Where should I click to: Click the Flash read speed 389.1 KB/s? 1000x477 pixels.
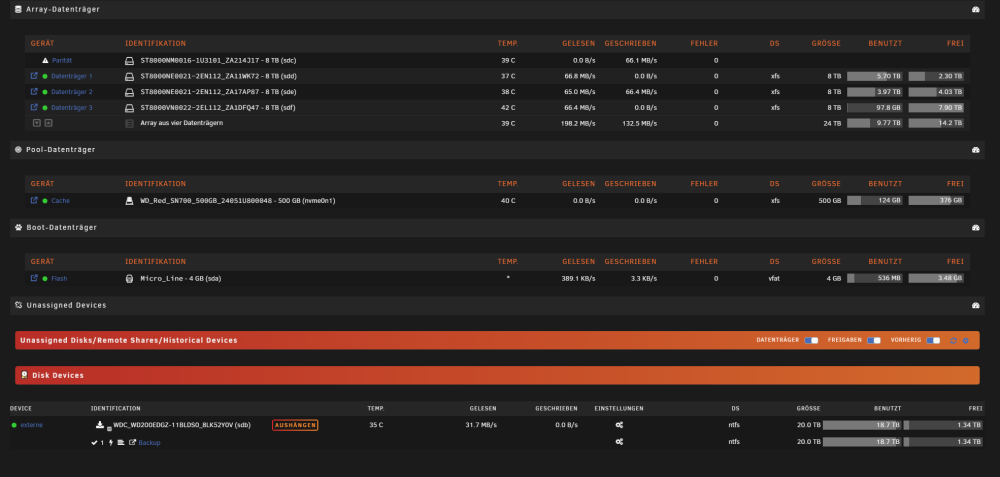tap(578, 278)
